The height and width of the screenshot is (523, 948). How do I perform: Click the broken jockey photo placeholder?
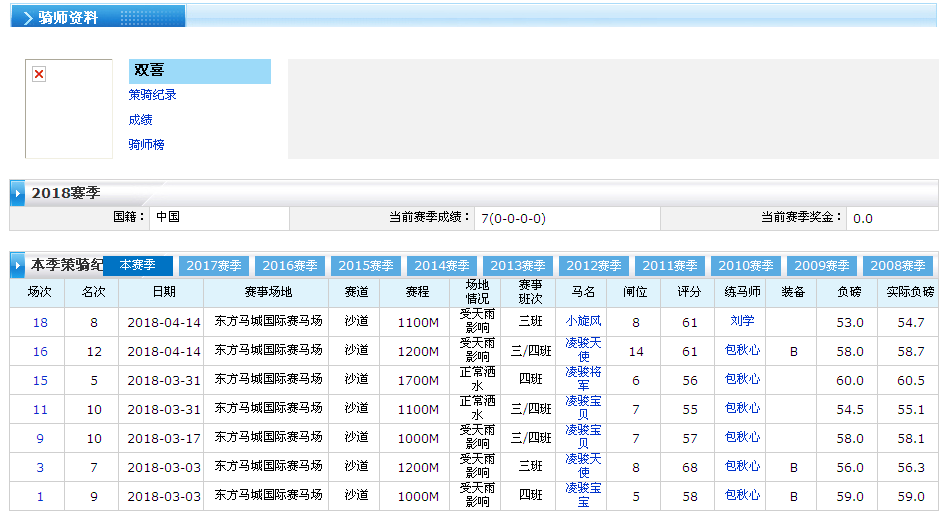[x=39, y=75]
